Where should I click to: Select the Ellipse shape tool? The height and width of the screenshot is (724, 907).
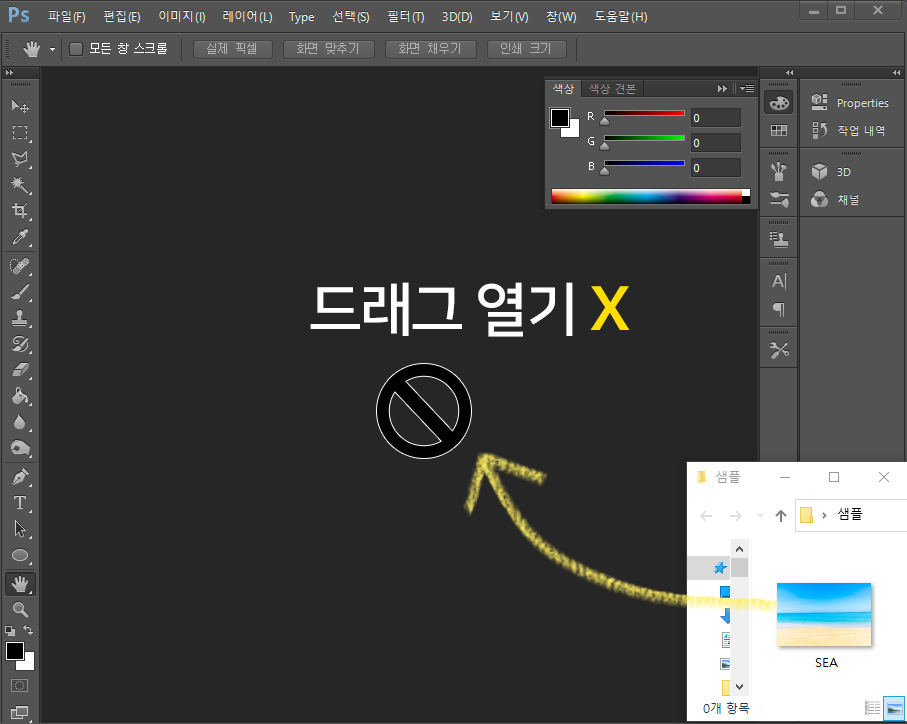click(20, 556)
